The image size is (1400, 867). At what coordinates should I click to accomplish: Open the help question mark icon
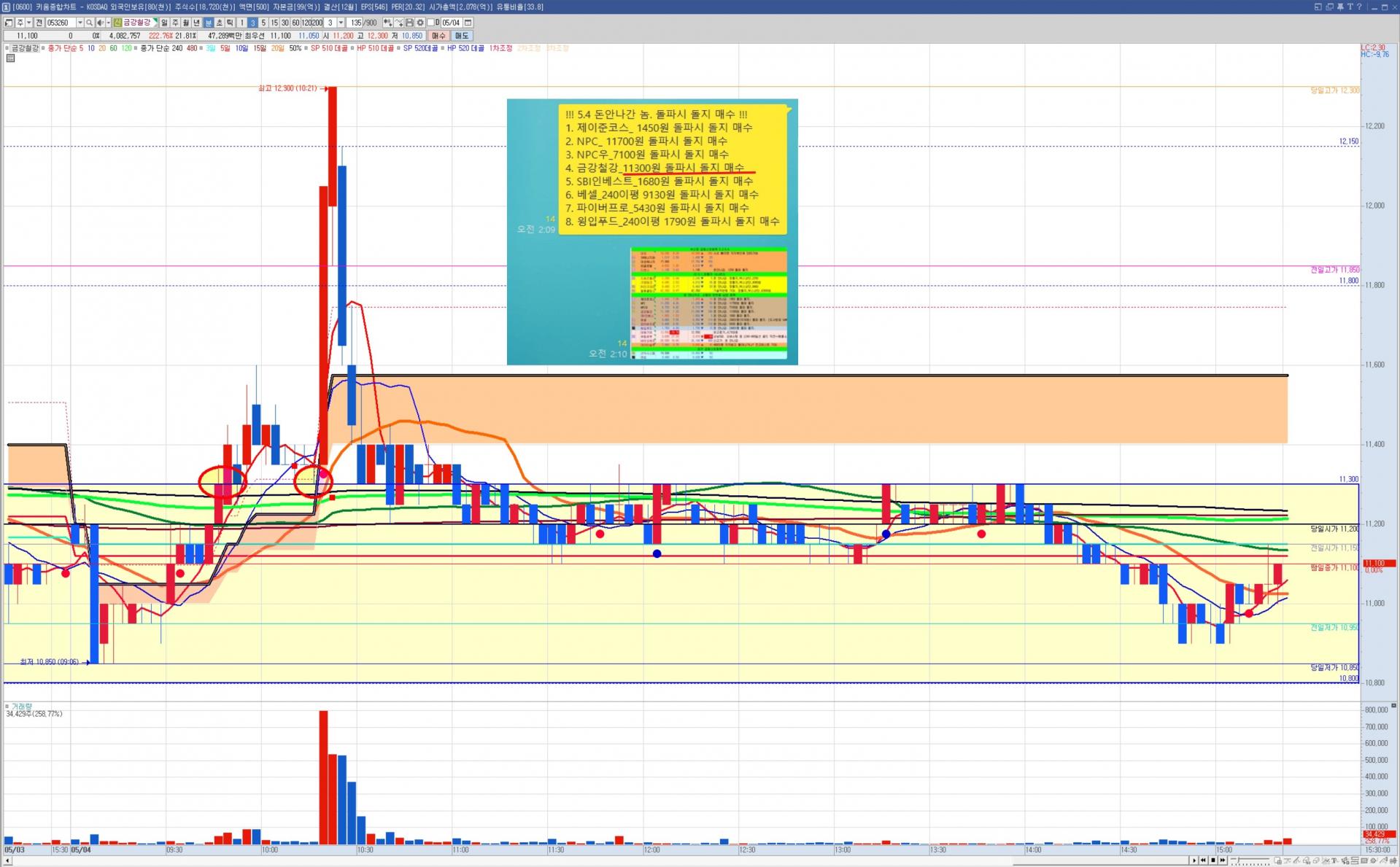tap(1359, 7)
